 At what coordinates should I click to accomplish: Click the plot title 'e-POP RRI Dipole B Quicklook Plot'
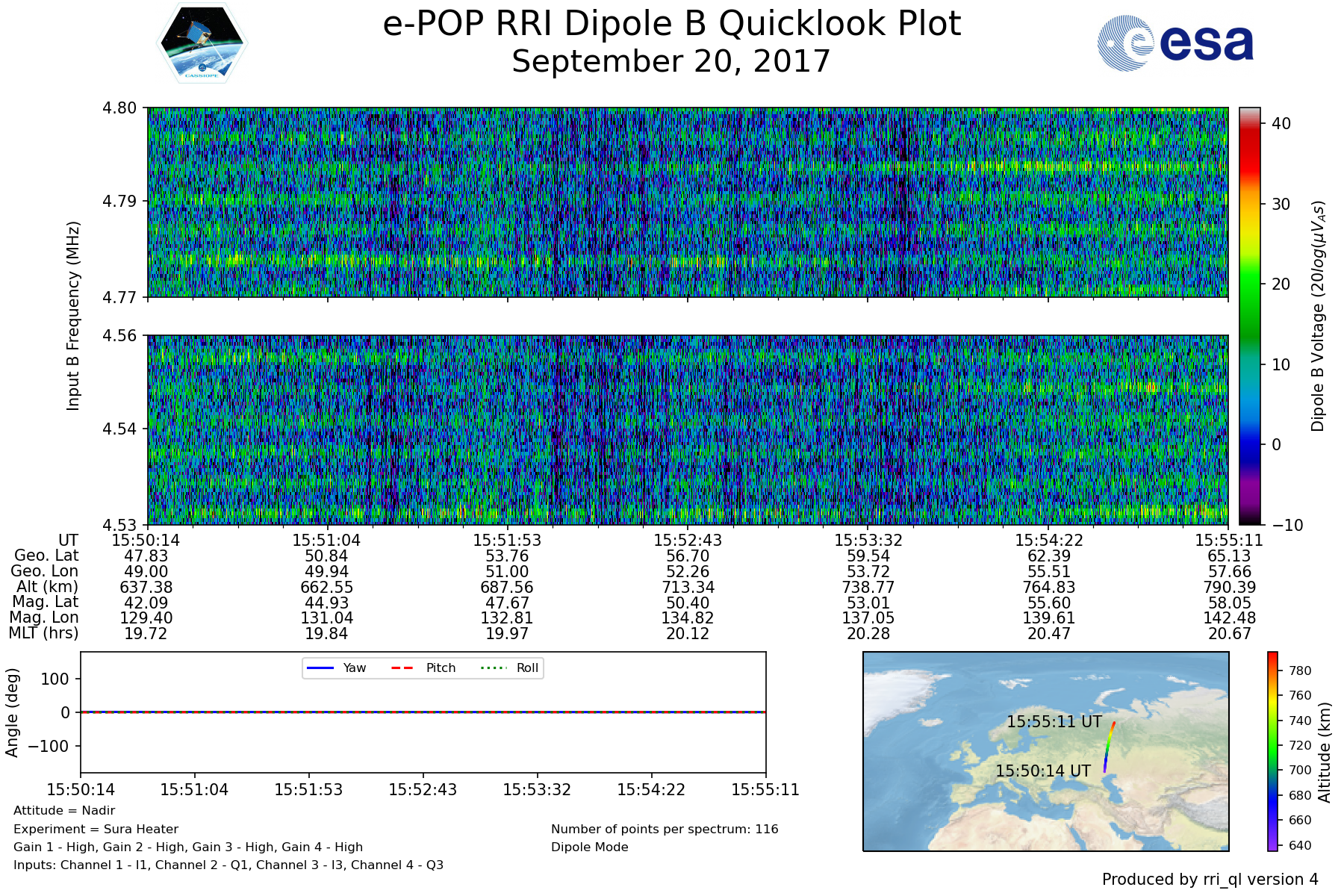coord(671,24)
